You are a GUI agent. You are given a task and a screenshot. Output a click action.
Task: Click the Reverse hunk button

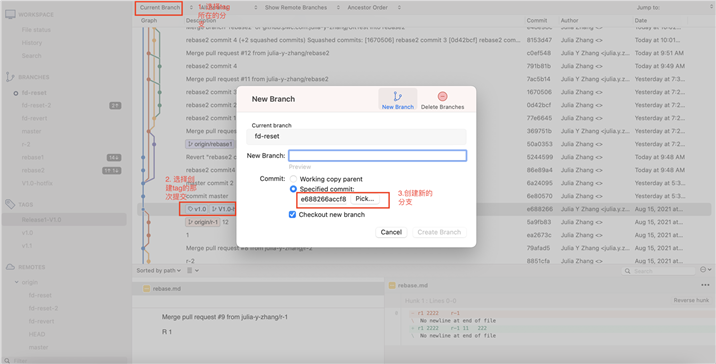pyautogui.click(x=691, y=301)
